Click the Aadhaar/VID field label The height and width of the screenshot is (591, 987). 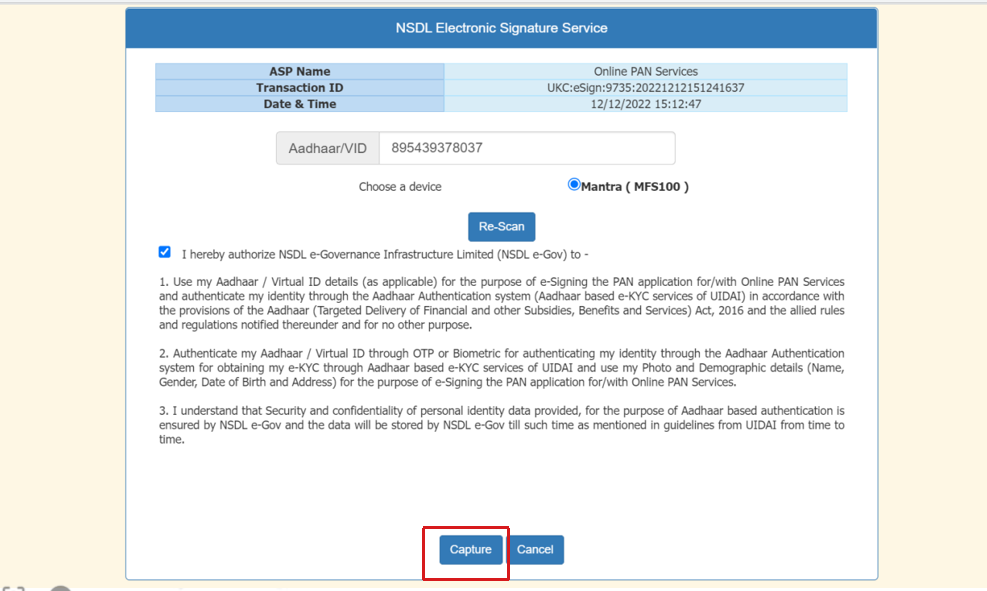coord(327,148)
